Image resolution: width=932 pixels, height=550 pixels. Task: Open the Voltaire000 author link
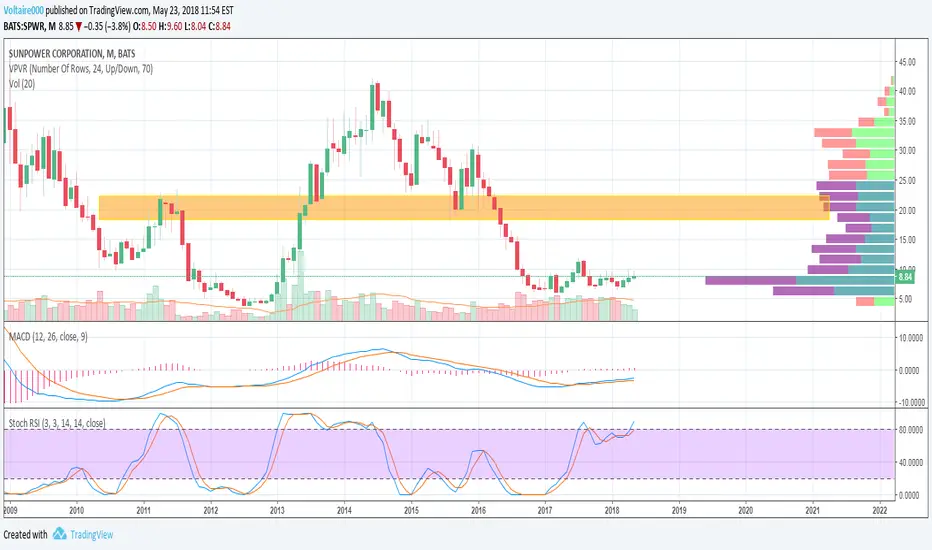tap(24, 10)
